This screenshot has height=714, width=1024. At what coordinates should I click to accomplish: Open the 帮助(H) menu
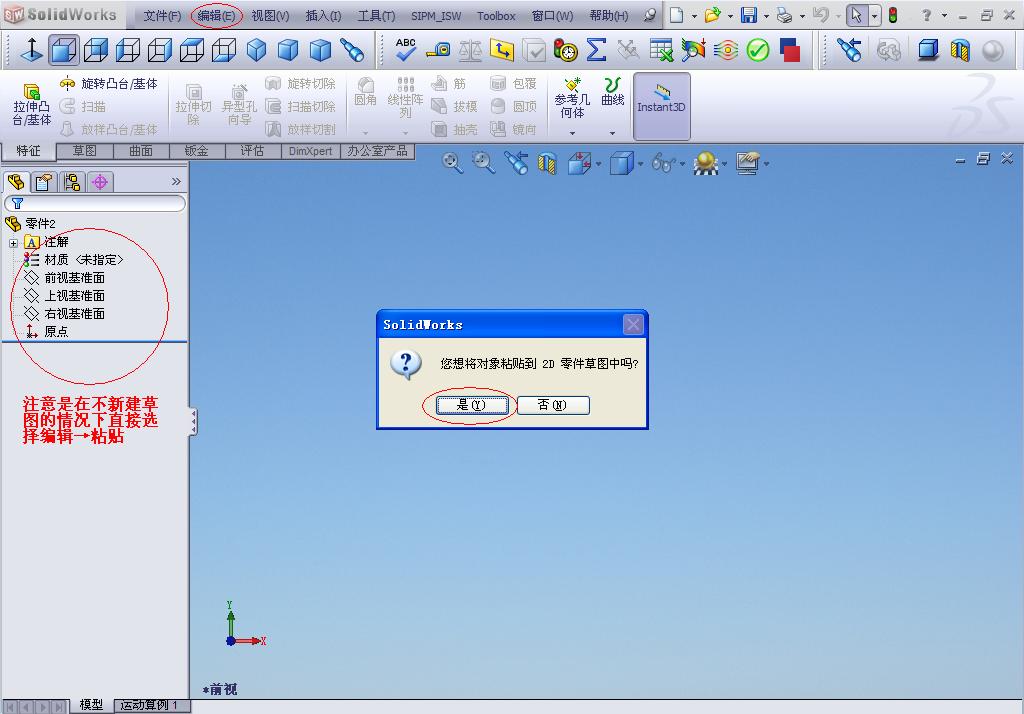pos(609,16)
